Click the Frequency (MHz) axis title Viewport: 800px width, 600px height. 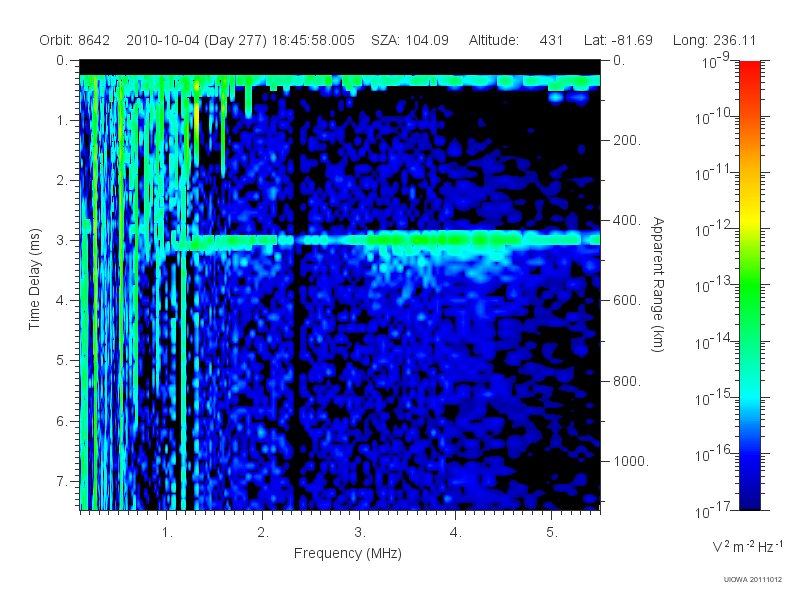(x=348, y=553)
